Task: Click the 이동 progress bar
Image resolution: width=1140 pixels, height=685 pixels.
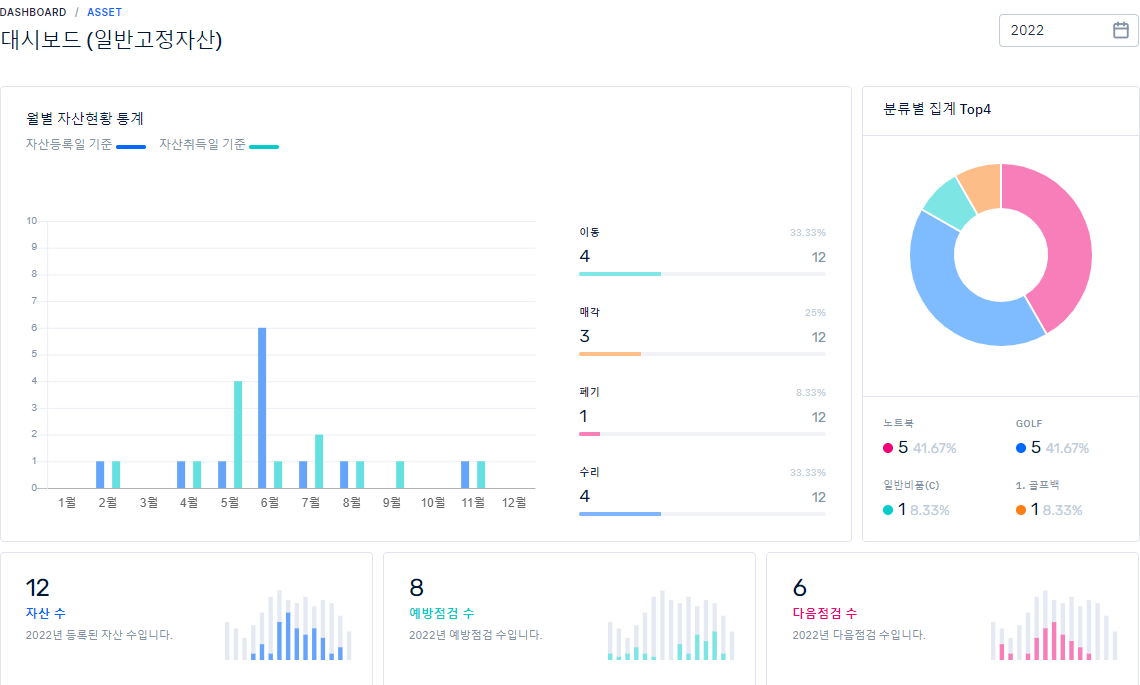Action: pyautogui.click(x=701, y=273)
